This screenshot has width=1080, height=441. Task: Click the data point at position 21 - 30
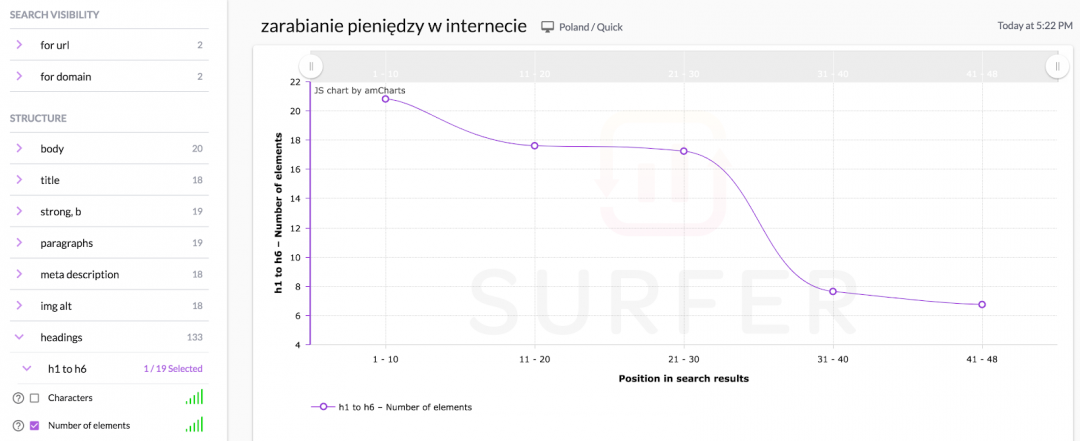(x=684, y=151)
